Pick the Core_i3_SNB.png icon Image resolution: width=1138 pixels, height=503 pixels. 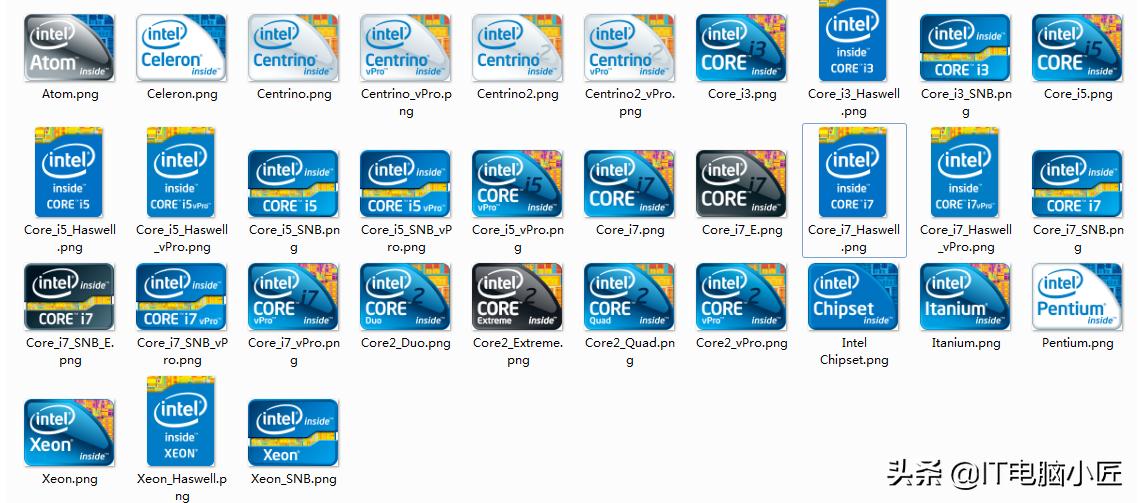(x=965, y=47)
